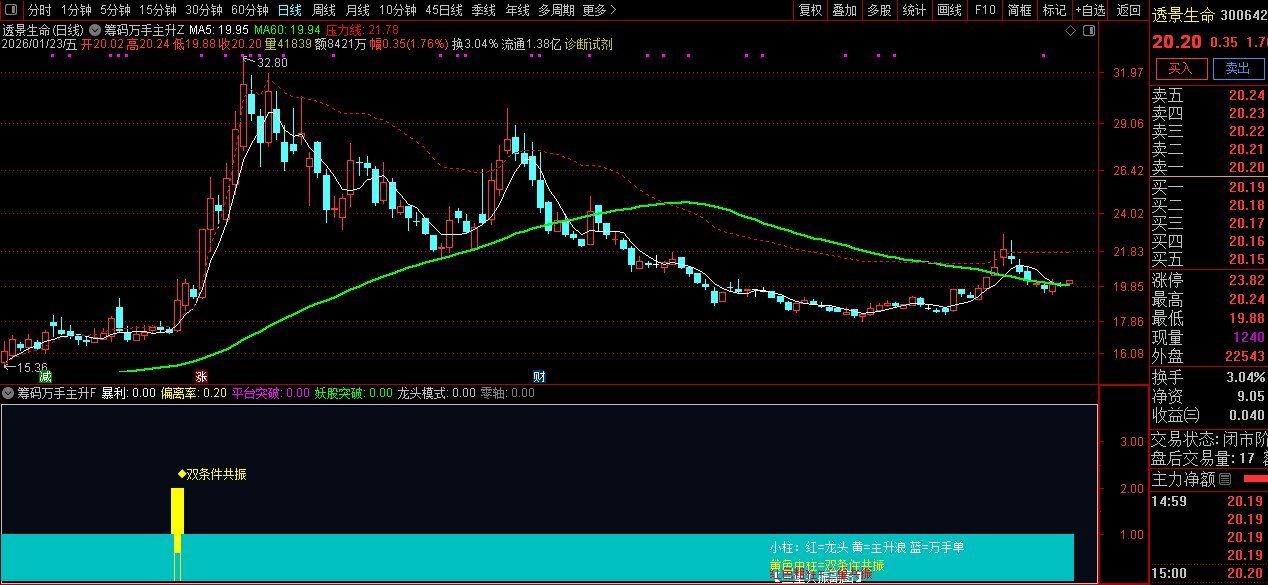The height and width of the screenshot is (585, 1268).
Task: Switch to the 分时 intraday tab
Action: (x=40, y=10)
